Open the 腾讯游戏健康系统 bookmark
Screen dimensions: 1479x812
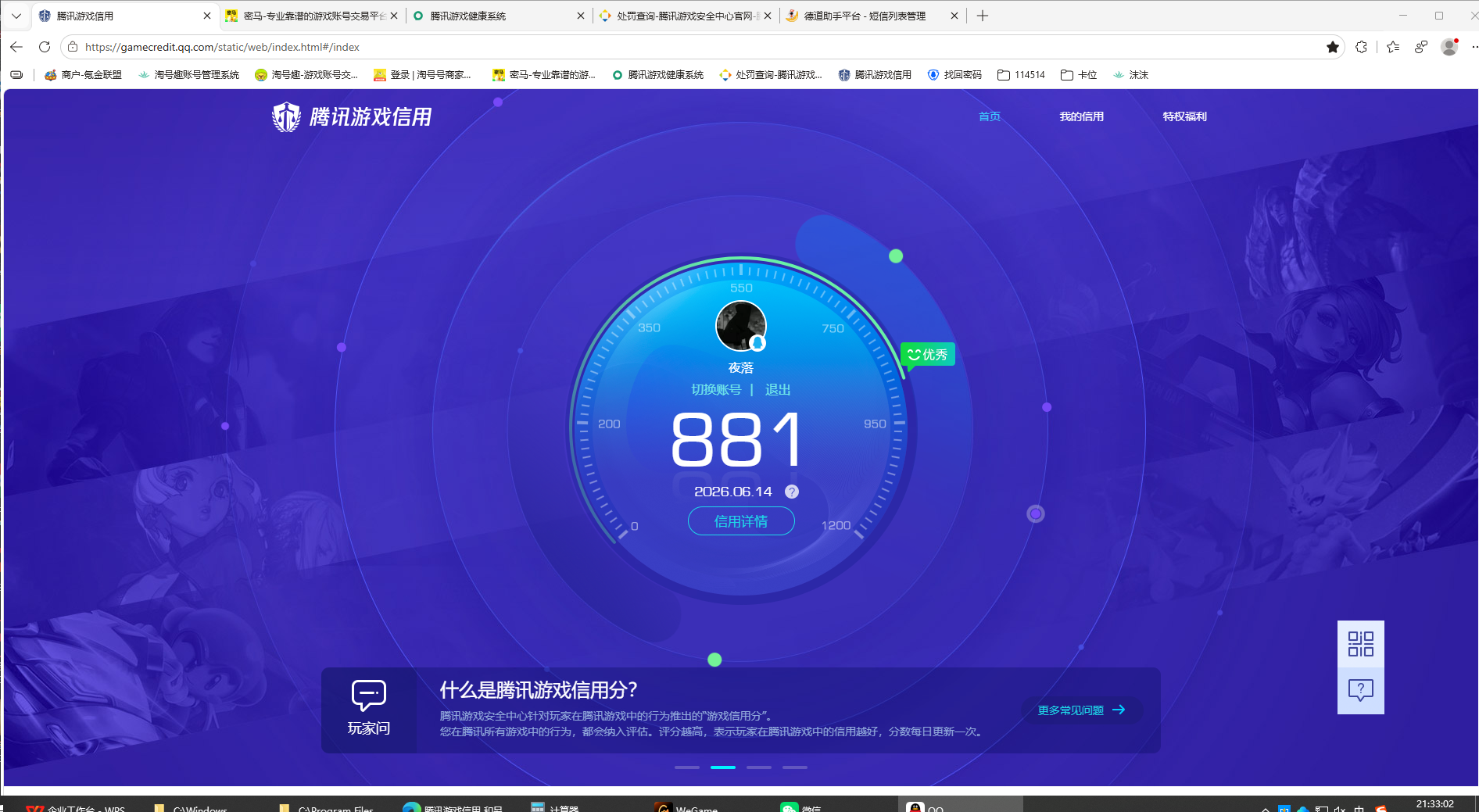click(657, 75)
